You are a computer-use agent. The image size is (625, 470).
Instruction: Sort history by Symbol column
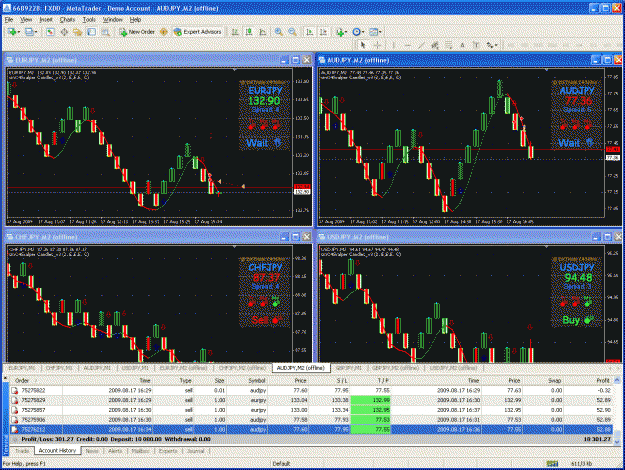(x=248, y=381)
